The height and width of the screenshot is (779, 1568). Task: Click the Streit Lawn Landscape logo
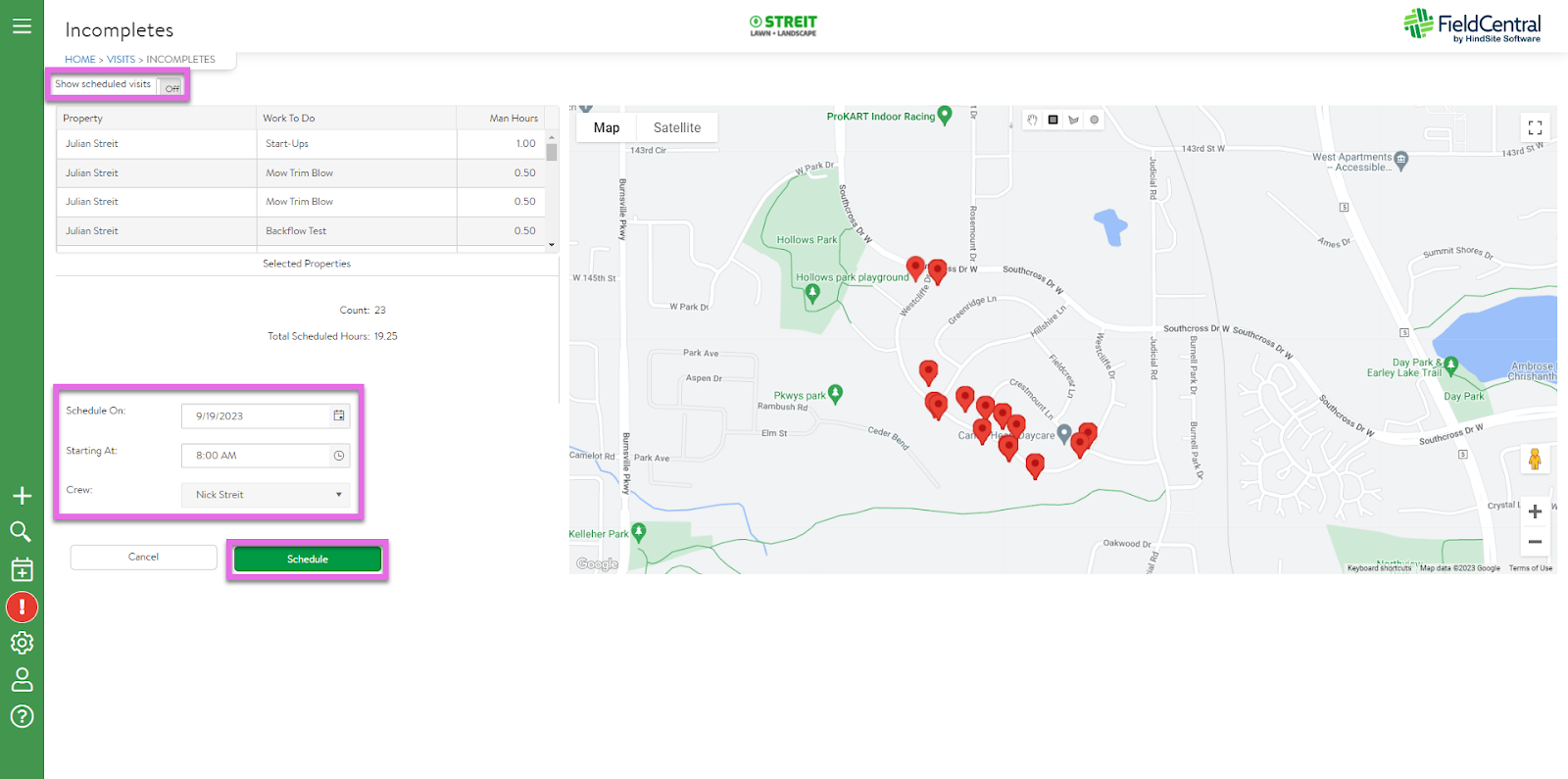pos(783,25)
